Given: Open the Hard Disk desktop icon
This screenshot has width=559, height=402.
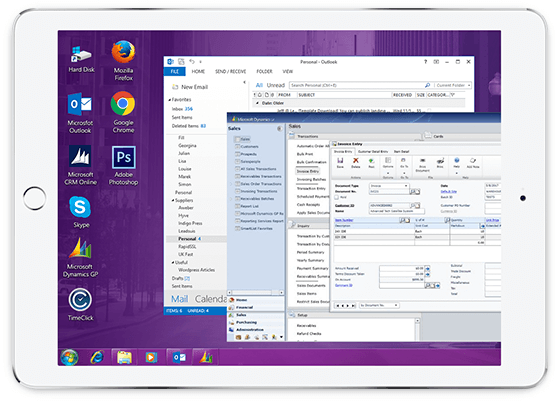Looking at the screenshot, I should [81, 59].
